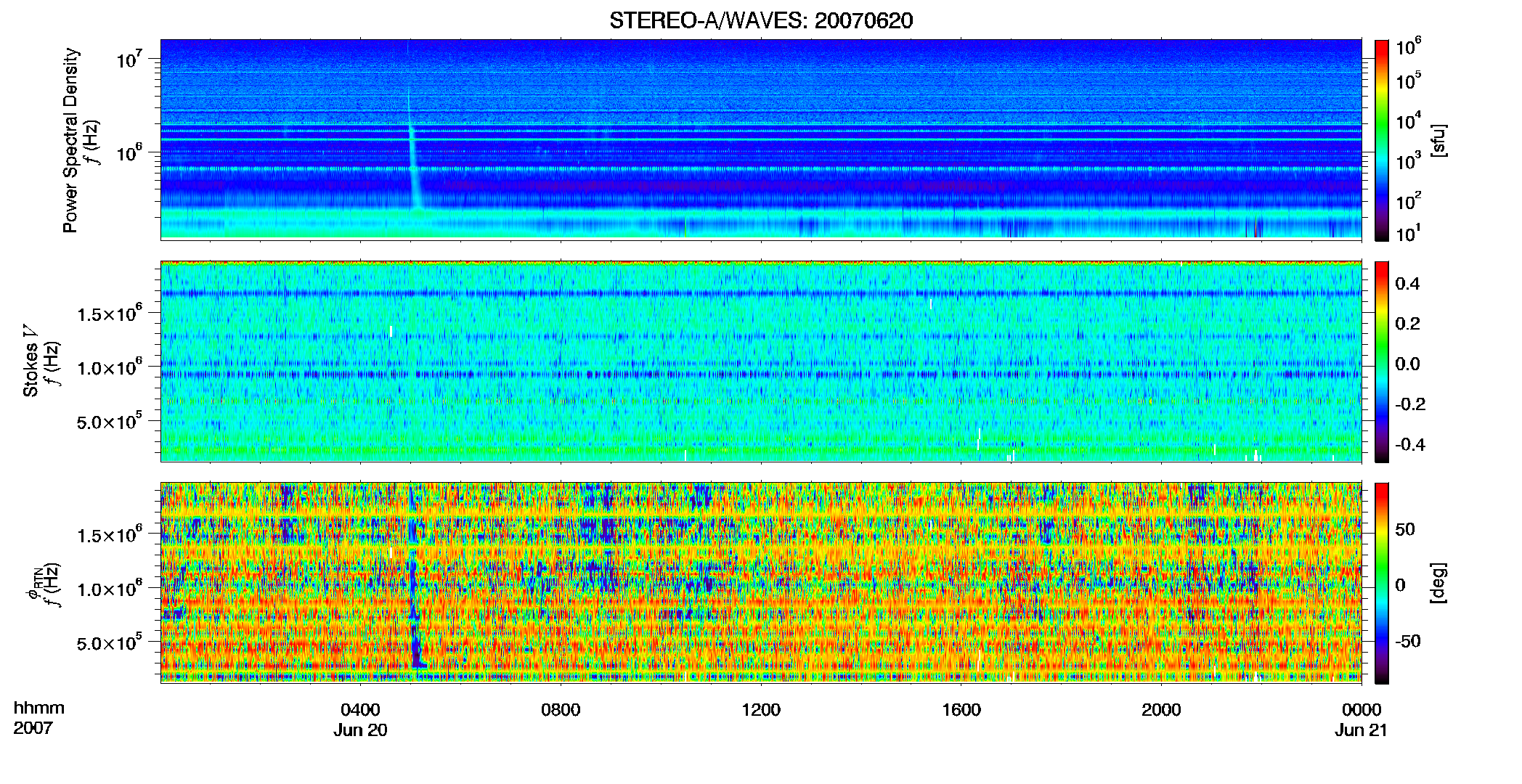Click the 1.0×10^6 tick of the Stokes V panel
The width and height of the screenshot is (1522, 784).
[109, 367]
